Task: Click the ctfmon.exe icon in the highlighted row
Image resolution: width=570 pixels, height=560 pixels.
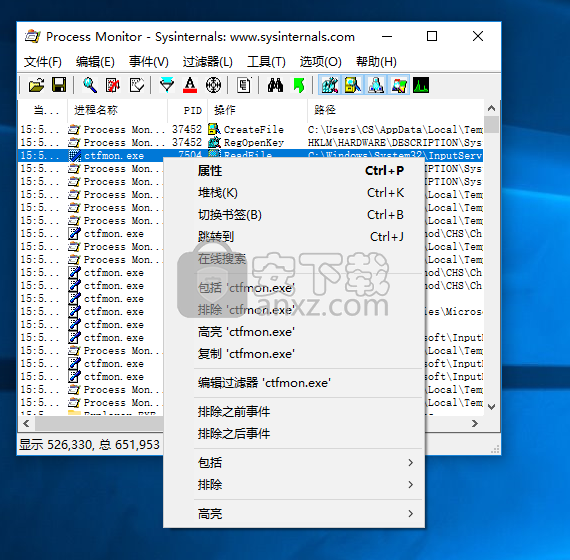Action: [x=75, y=156]
